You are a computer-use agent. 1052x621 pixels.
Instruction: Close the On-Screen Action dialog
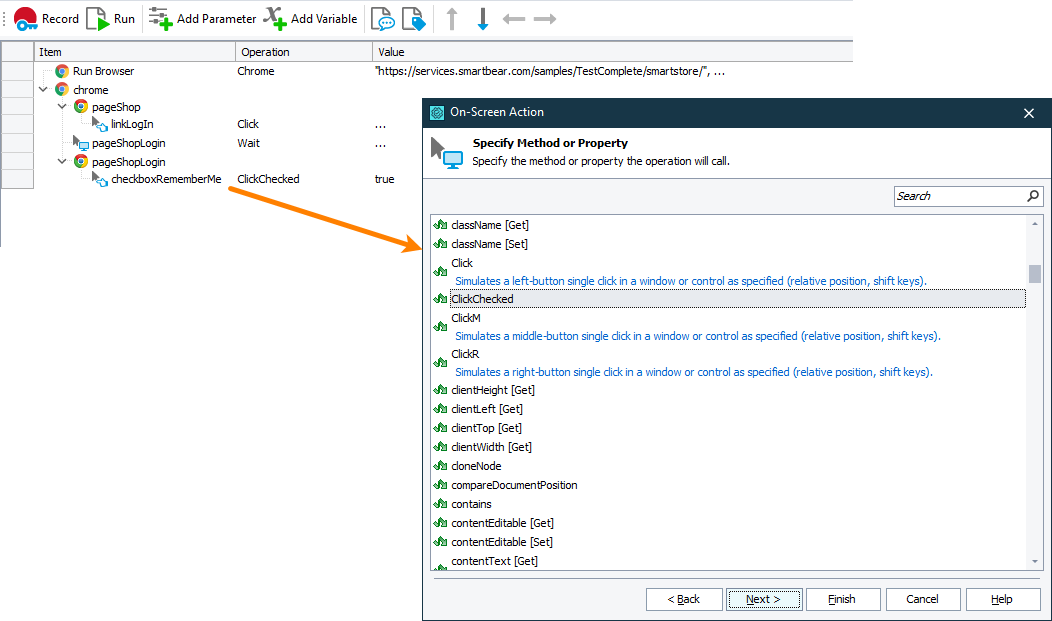pyautogui.click(x=1029, y=113)
